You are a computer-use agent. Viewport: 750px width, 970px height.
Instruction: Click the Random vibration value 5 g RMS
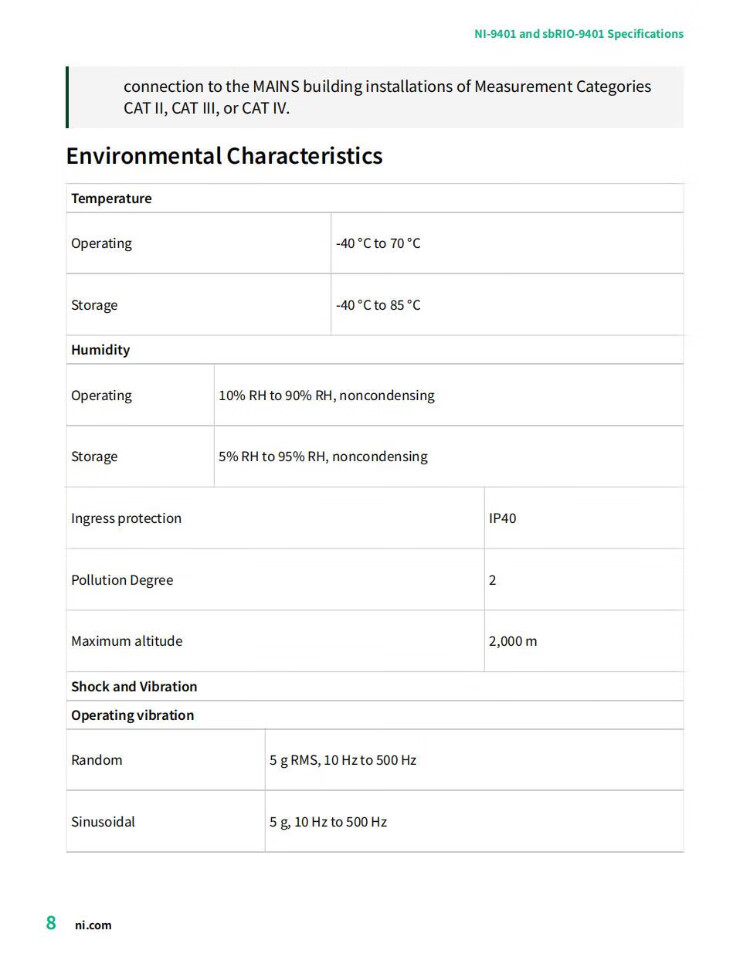click(343, 761)
